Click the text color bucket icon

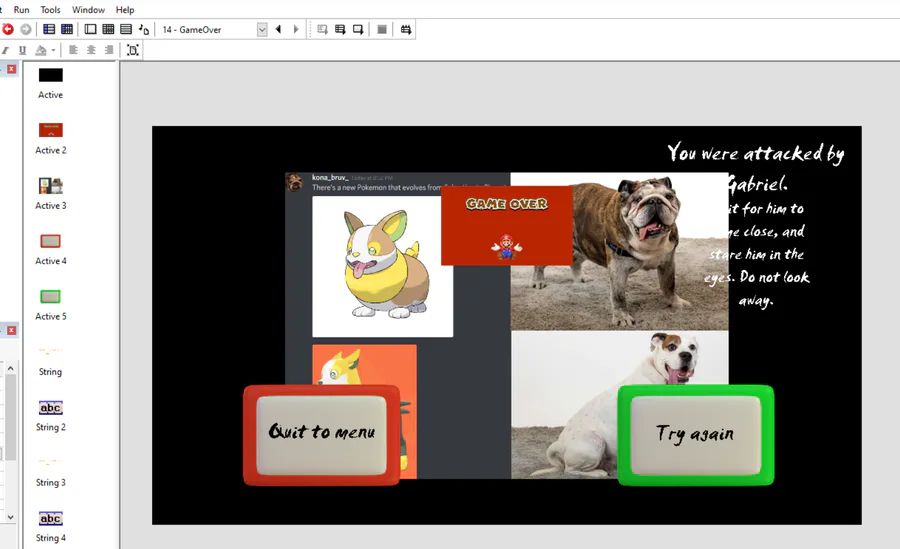pos(41,50)
